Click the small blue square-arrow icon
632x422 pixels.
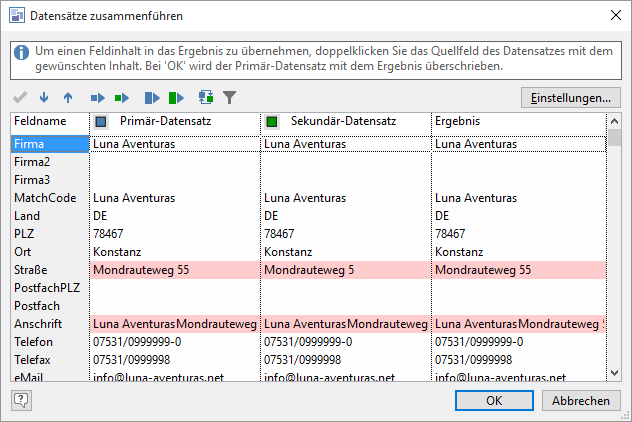pyautogui.click(x=98, y=98)
